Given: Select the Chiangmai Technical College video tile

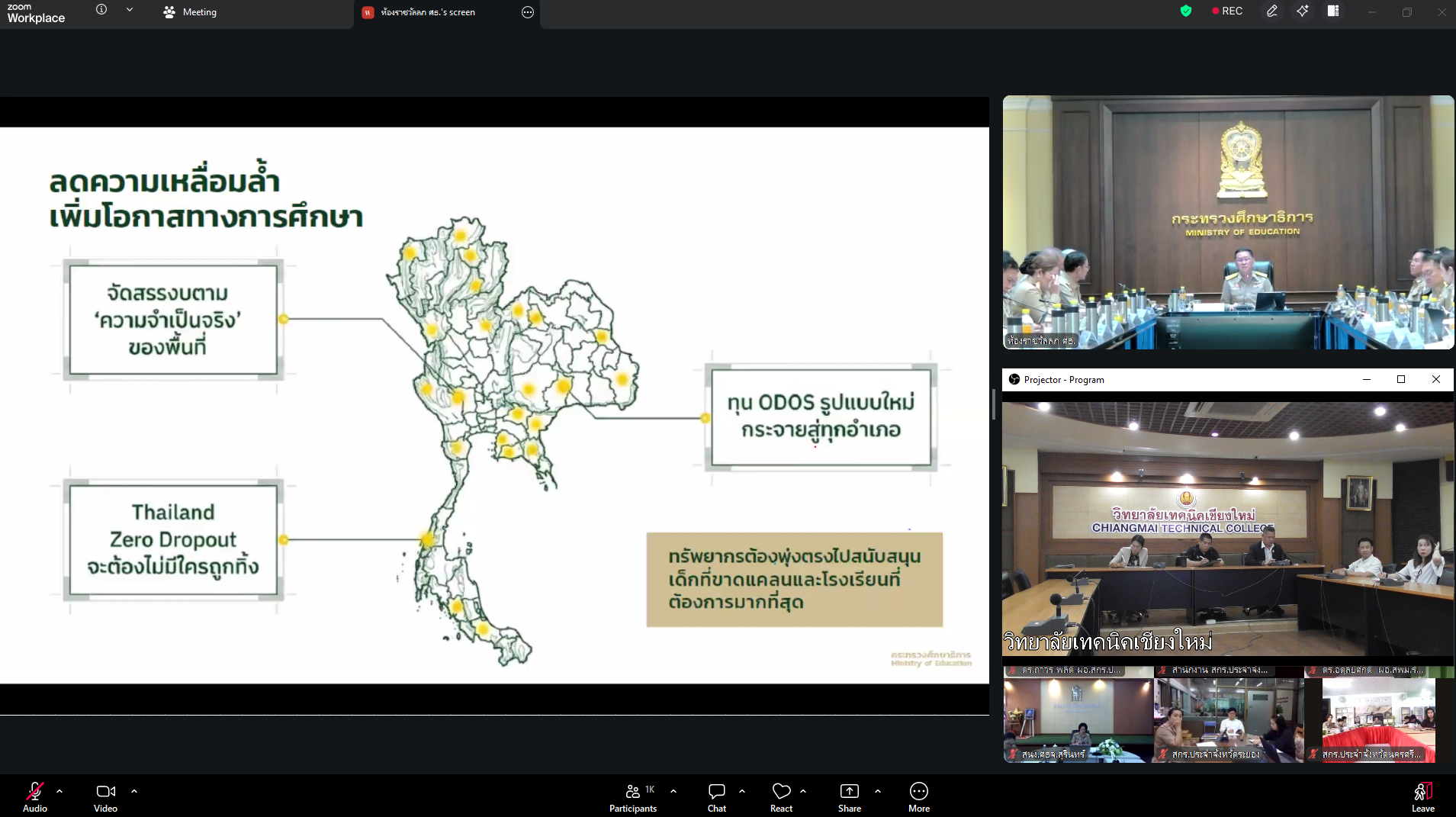Looking at the screenshot, I should point(1227,527).
